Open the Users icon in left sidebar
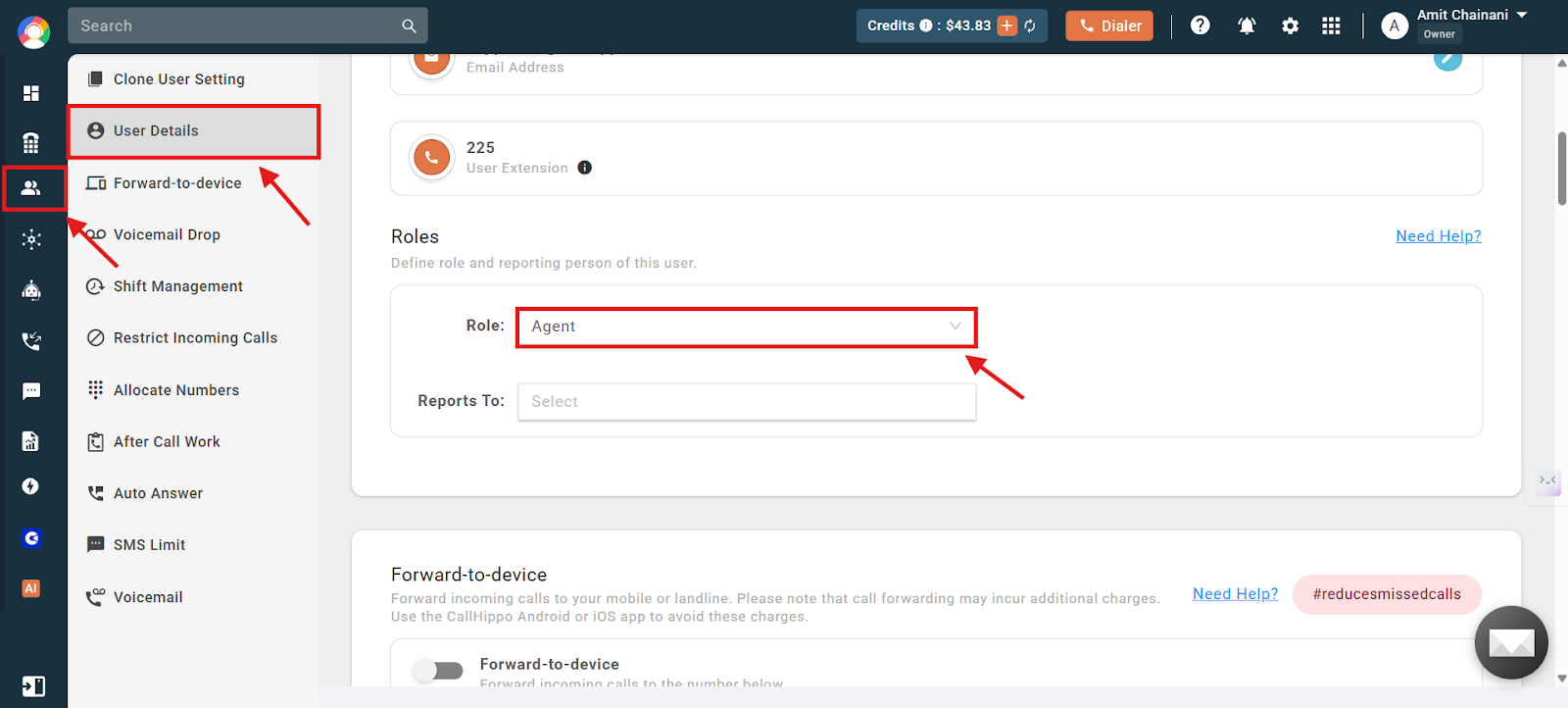Image resolution: width=1568 pixels, height=708 pixels. pos(31,187)
